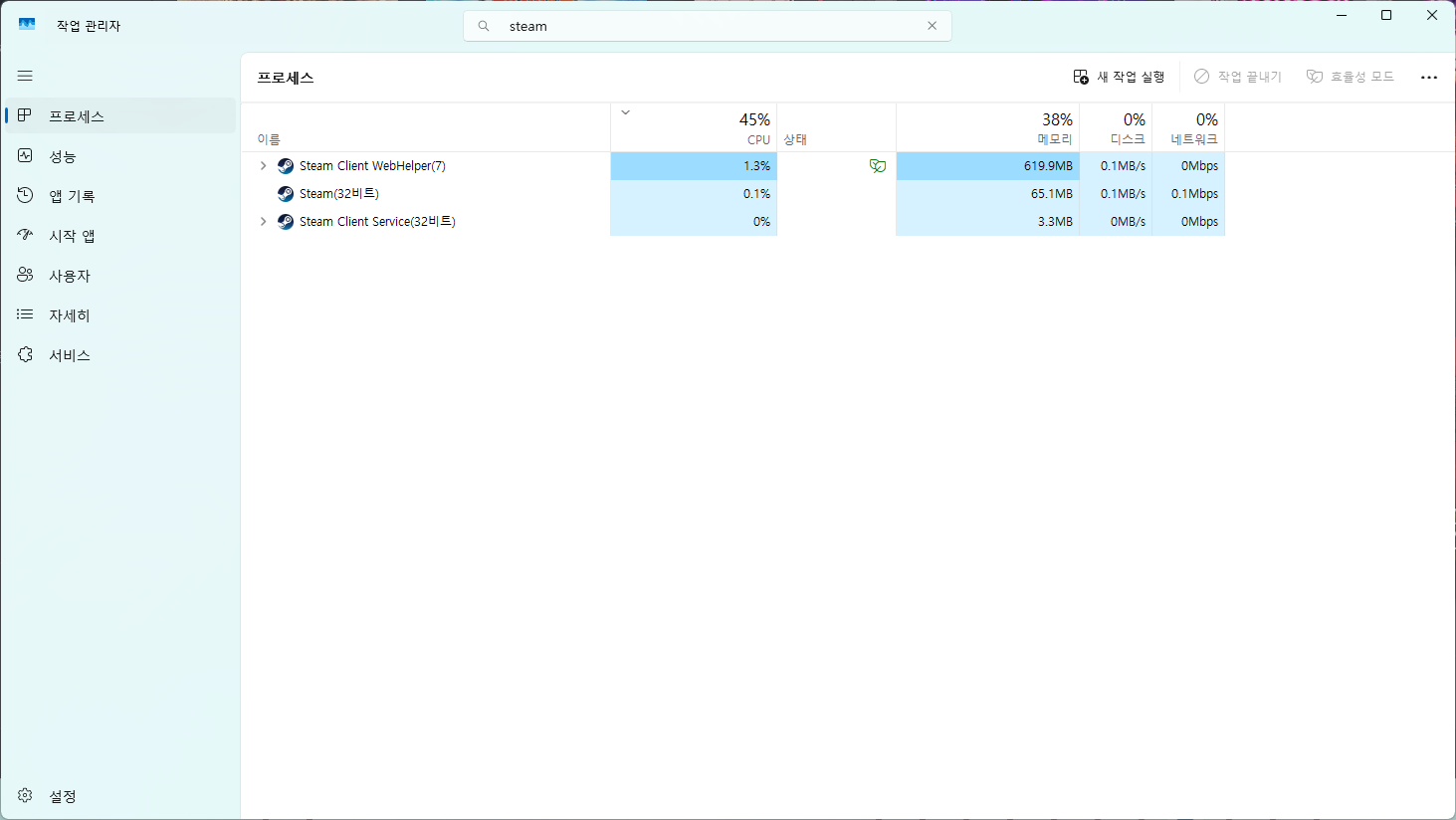
Task: Sort by 디스크 disk column header
Action: tap(1116, 127)
